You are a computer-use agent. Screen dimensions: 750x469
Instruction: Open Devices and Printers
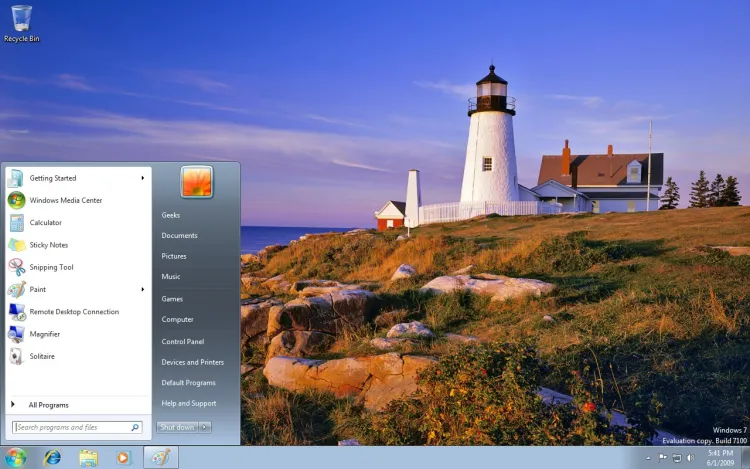(193, 362)
